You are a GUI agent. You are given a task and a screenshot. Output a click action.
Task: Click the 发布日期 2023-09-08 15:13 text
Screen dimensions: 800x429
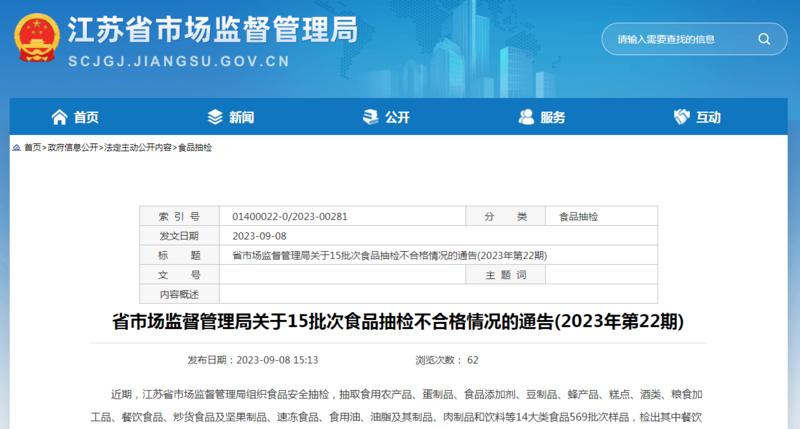click(x=253, y=360)
